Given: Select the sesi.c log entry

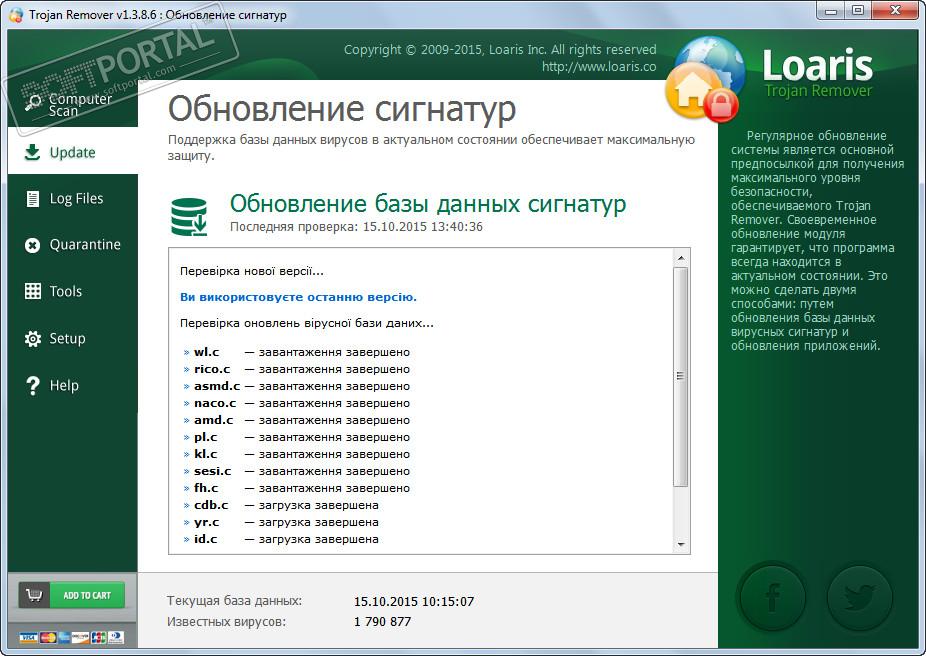Looking at the screenshot, I should tap(296, 471).
